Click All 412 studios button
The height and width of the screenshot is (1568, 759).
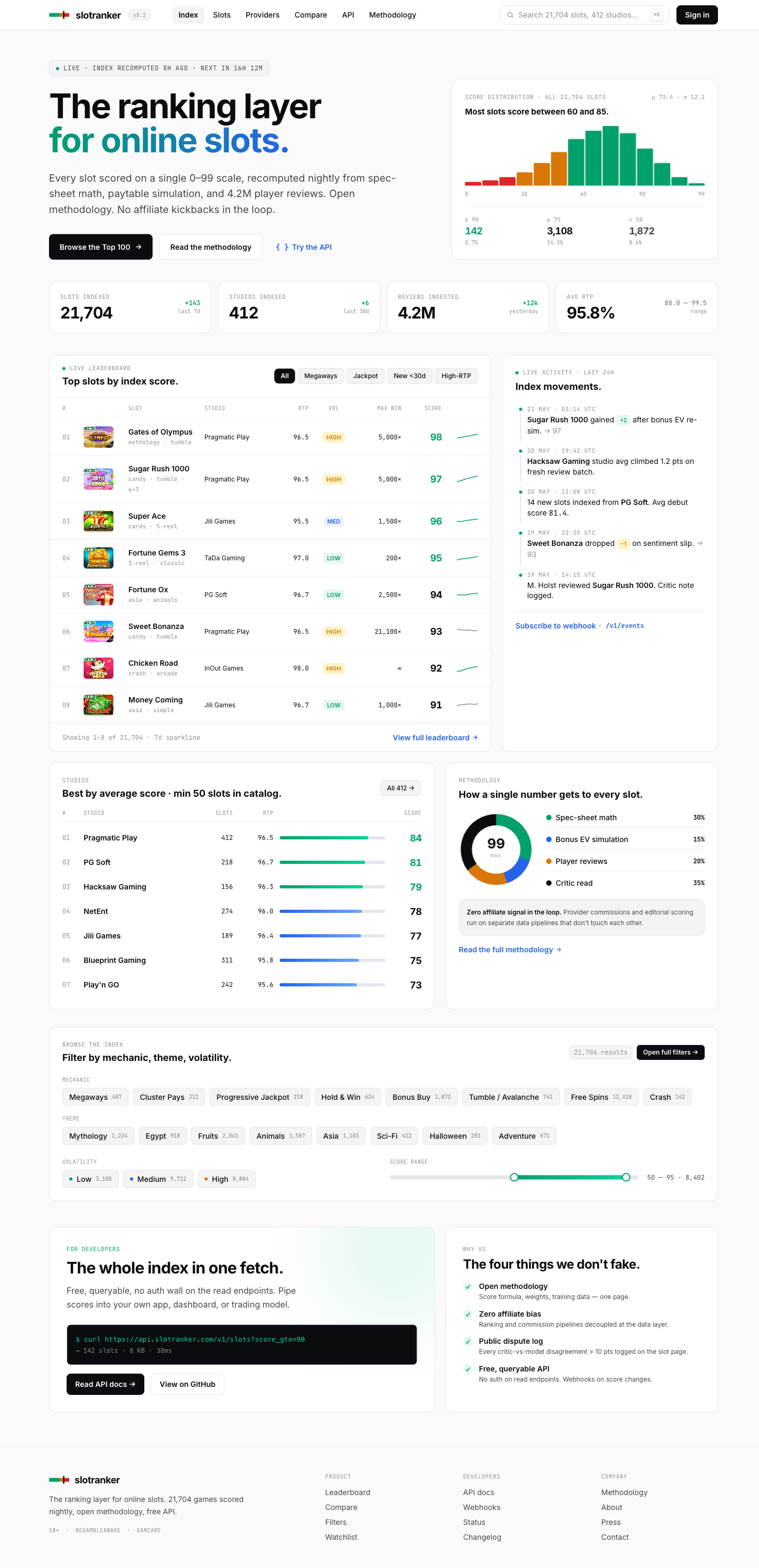coord(401,788)
